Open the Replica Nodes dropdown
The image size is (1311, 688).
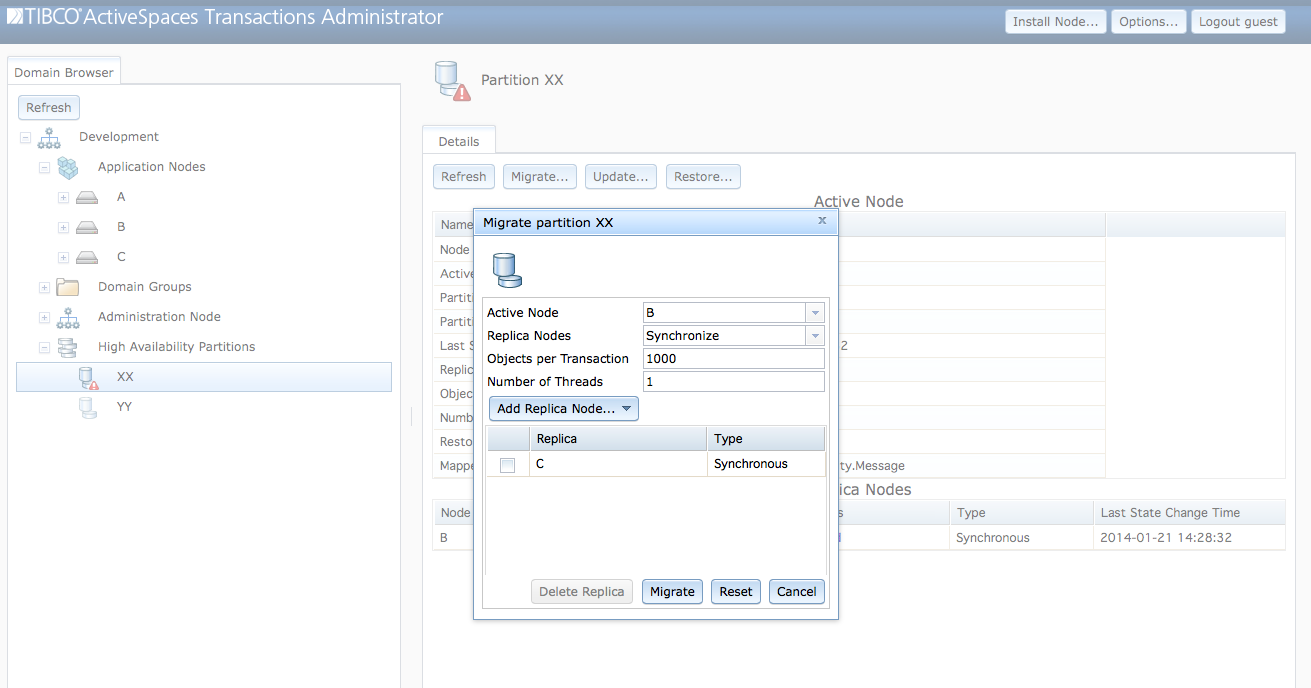[x=815, y=336]
